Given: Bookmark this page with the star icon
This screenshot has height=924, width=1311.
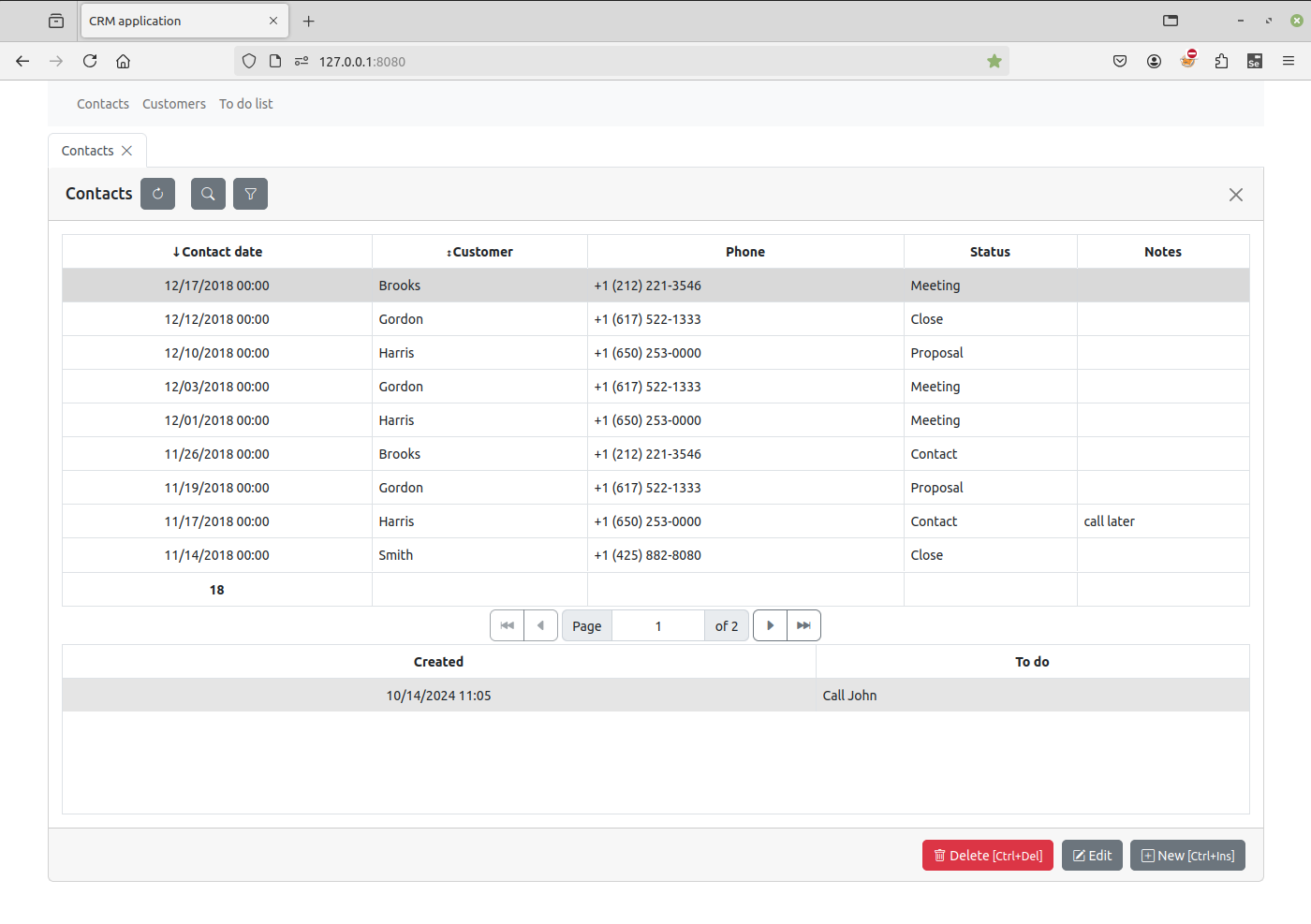Looking at the screenshot, I should (x=994, y=62).
